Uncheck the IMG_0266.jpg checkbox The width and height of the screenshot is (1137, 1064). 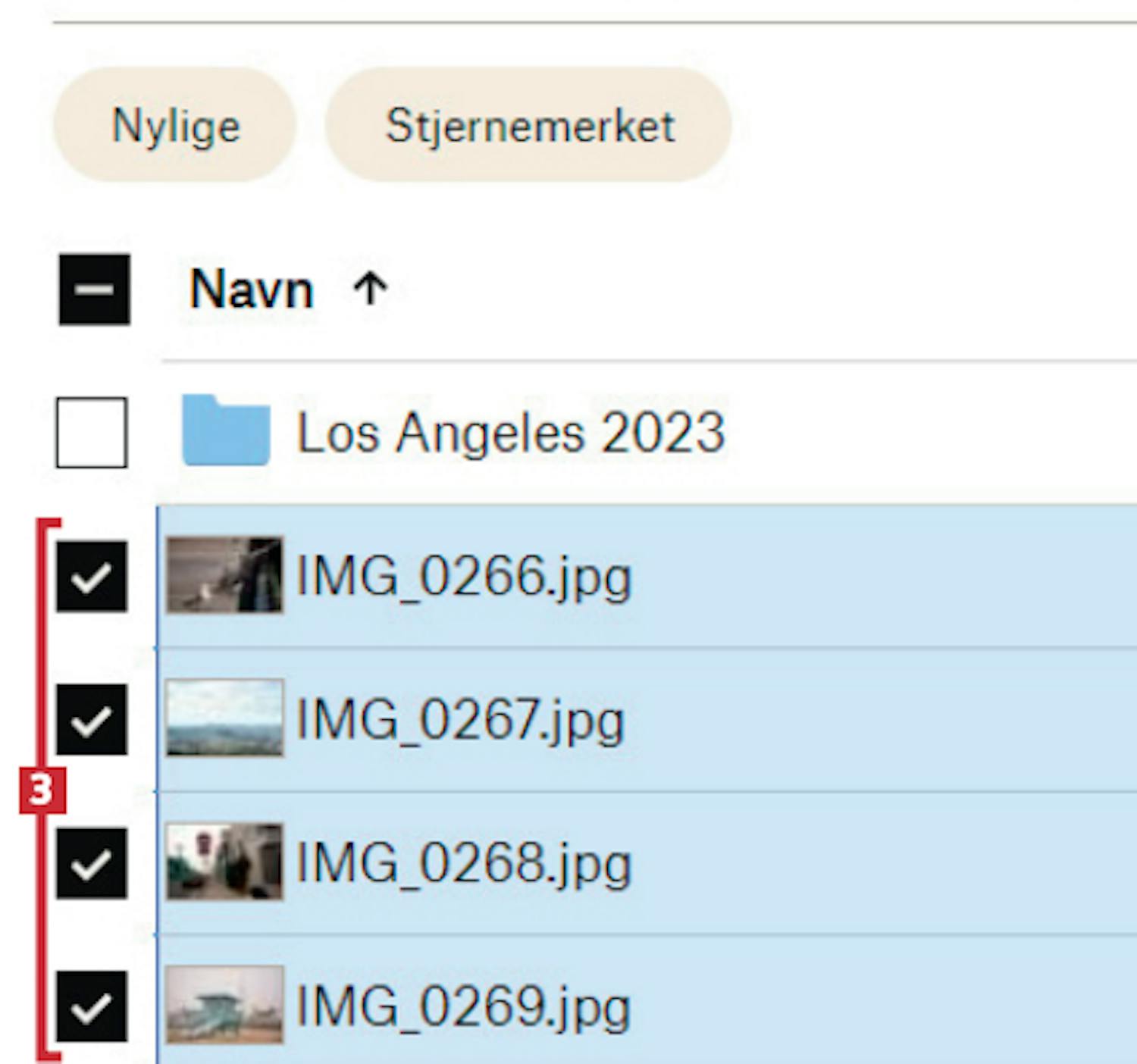click(x=92, y=576)
